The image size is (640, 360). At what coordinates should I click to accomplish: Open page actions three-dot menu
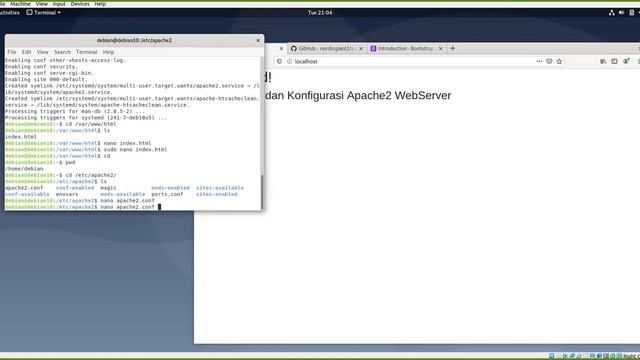539,61
